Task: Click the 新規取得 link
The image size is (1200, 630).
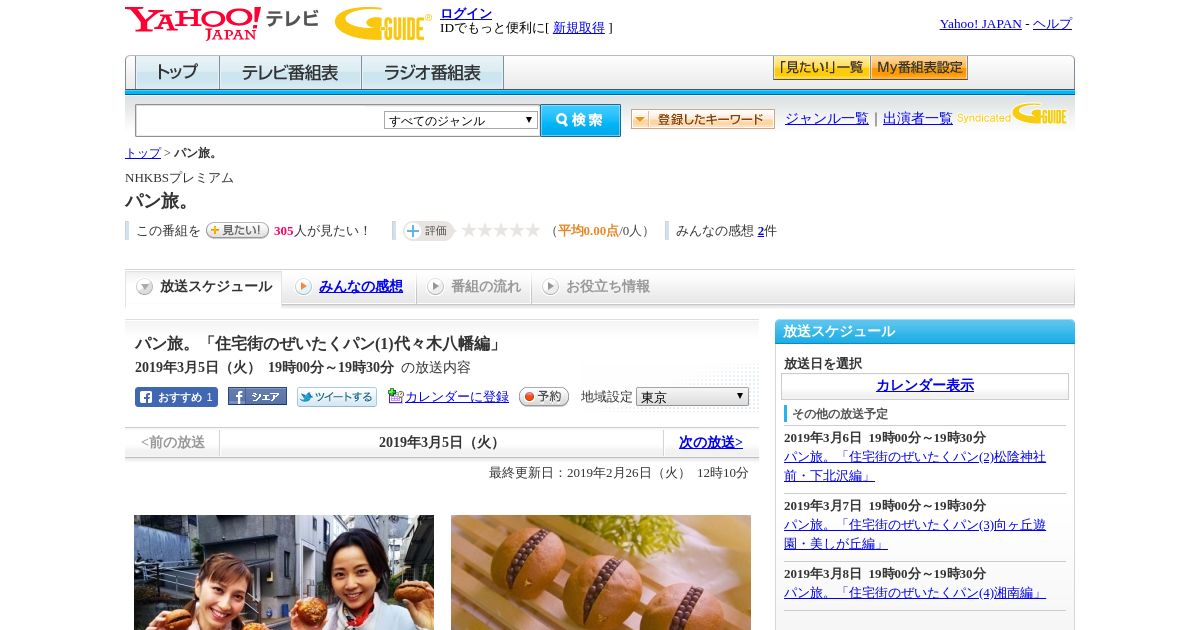Action: pyautogui.click(x=579, y=28)
